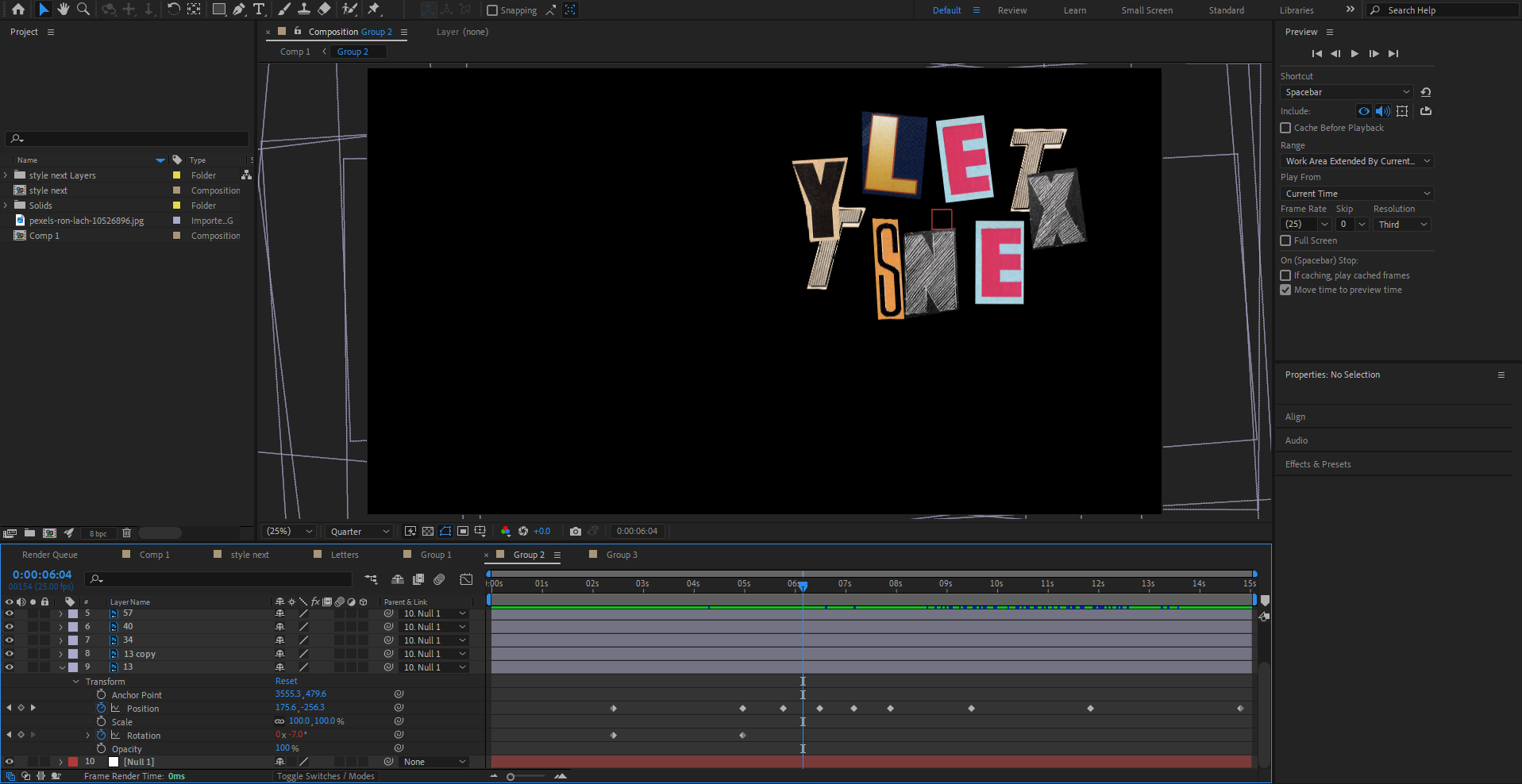The image size is (1522, 784).
Task: Switch to the Render Queue tab
Action: click(49, 555)
